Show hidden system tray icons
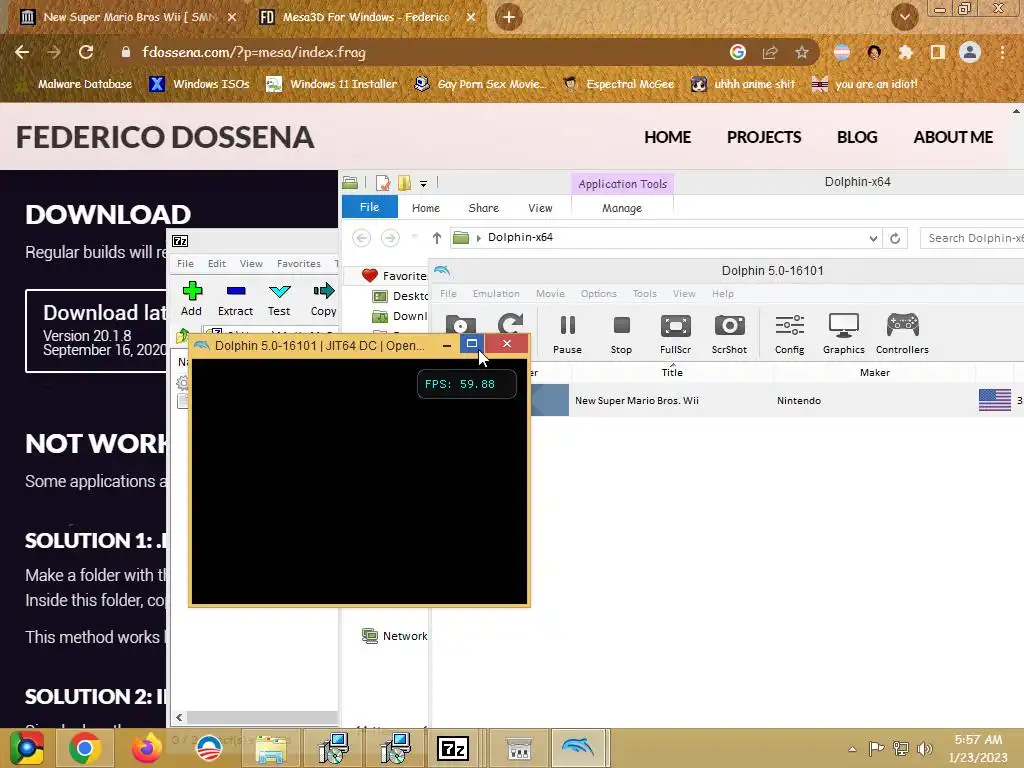The image size is (1024, 768). (852, 749)
